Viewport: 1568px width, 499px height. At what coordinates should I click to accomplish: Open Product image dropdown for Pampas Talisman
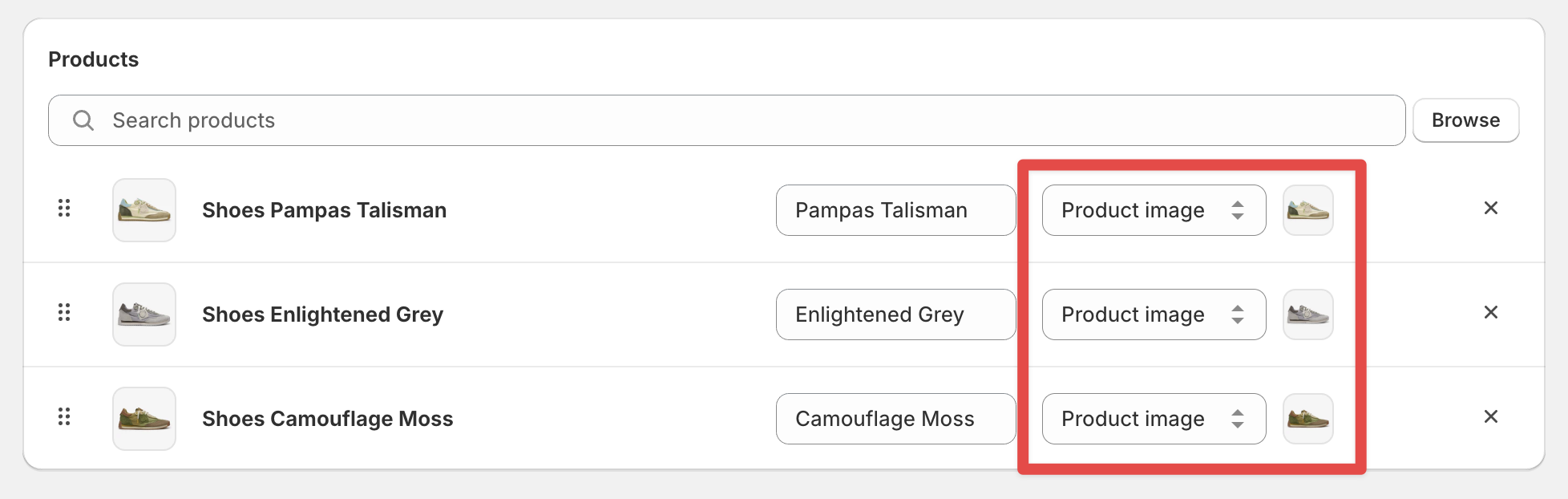1154,210
